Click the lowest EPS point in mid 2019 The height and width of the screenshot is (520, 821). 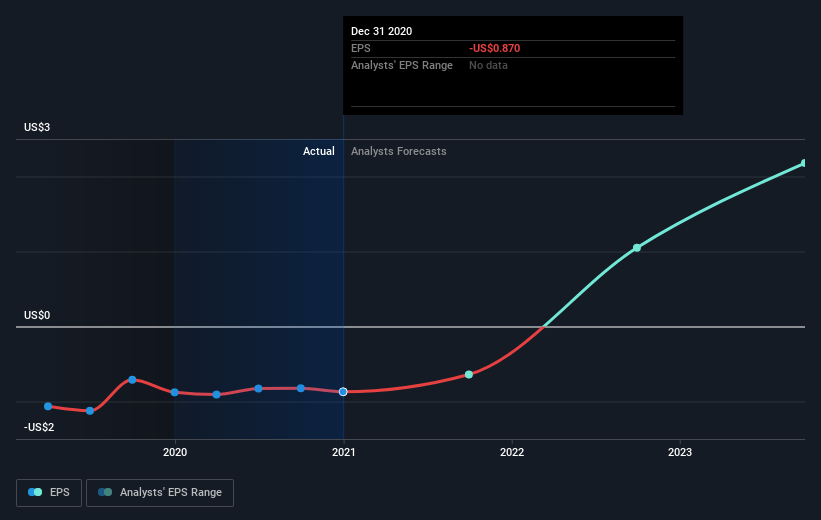coord(90,411)
